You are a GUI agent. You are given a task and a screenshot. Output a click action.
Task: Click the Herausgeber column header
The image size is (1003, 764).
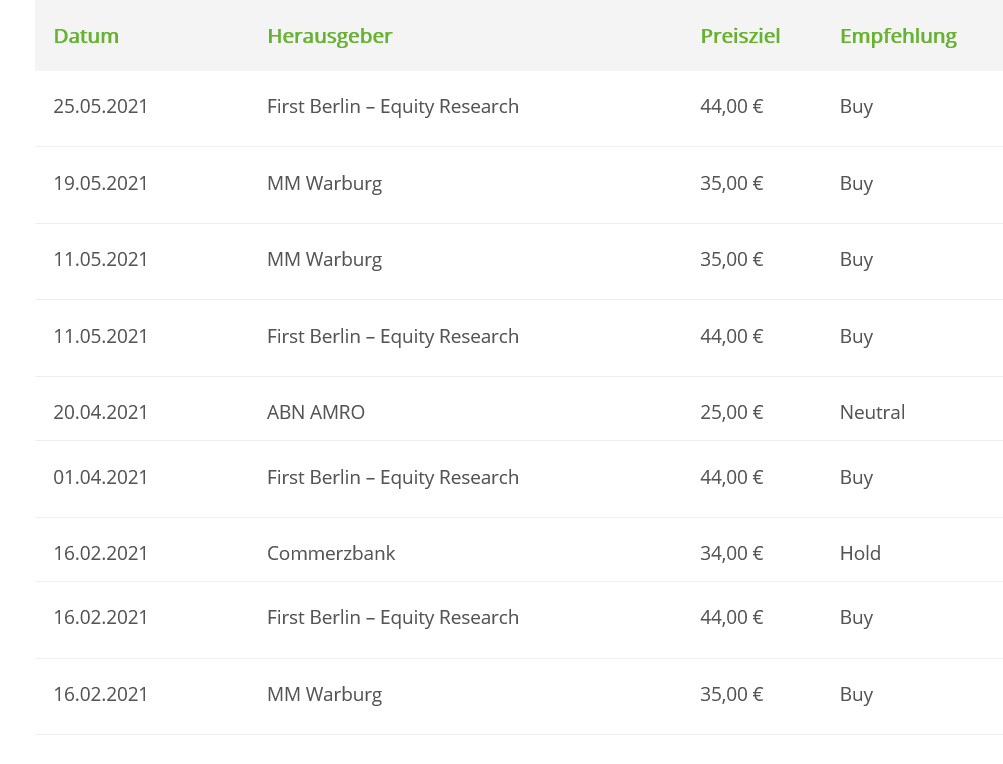pyautogui.click(x=330, y=35)
